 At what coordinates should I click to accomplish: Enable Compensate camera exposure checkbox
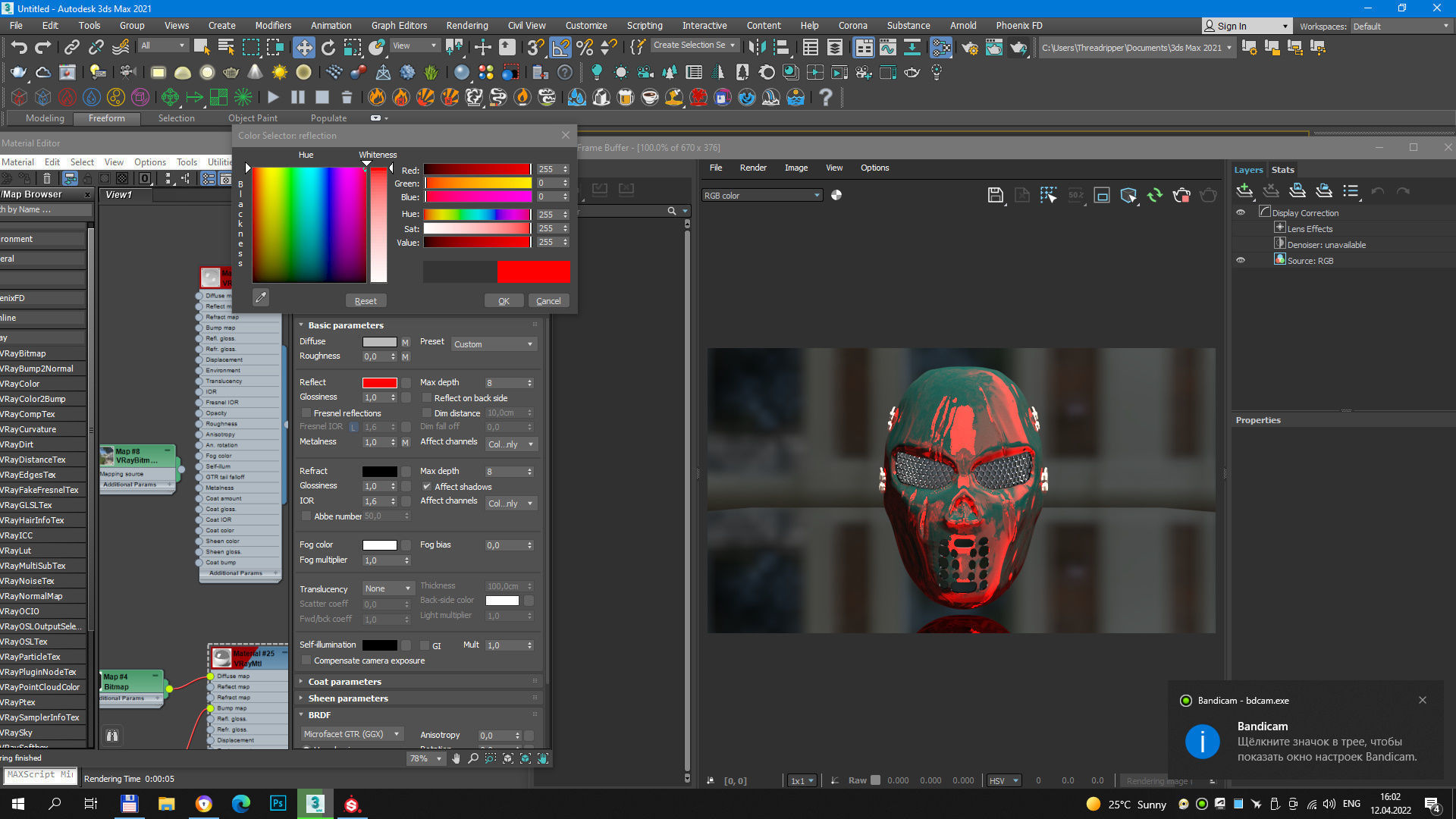coord(306,661)
